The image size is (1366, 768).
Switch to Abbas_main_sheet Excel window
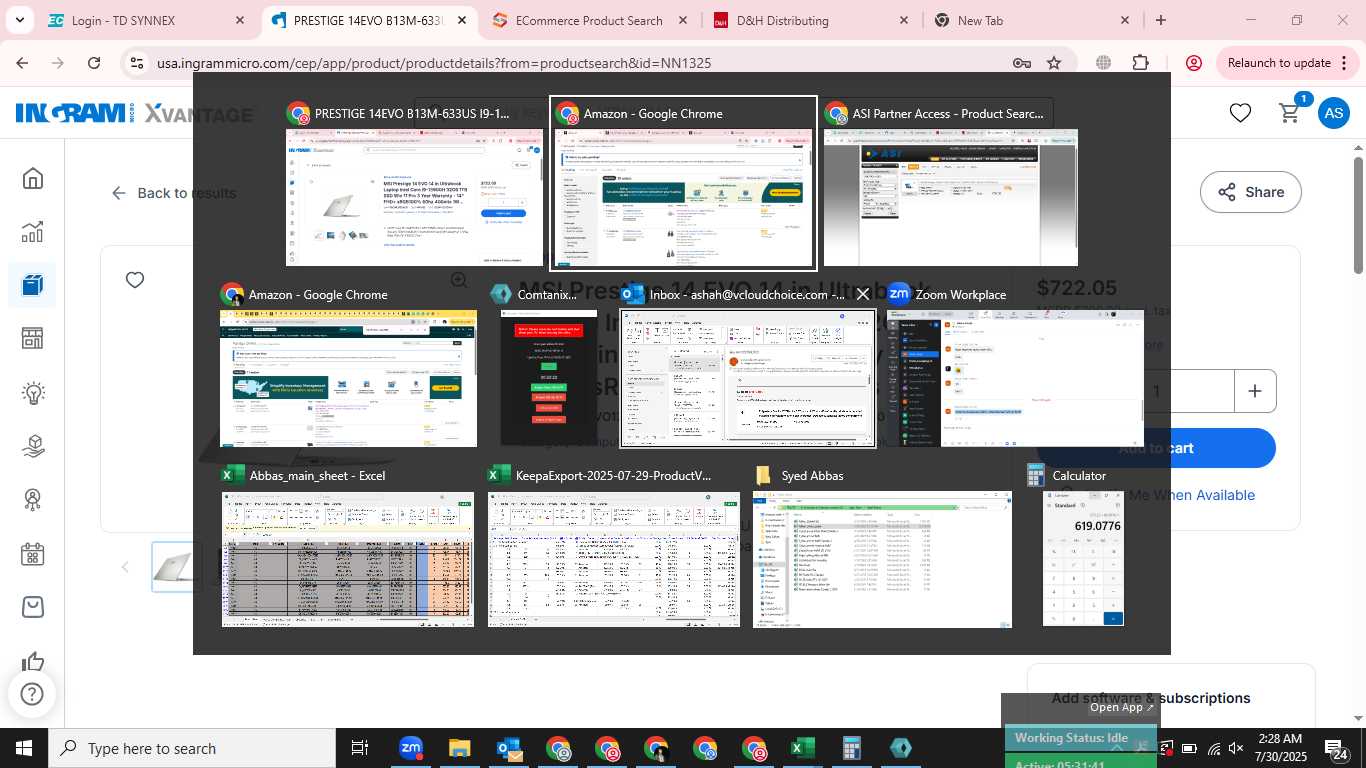tap(347, 548)
